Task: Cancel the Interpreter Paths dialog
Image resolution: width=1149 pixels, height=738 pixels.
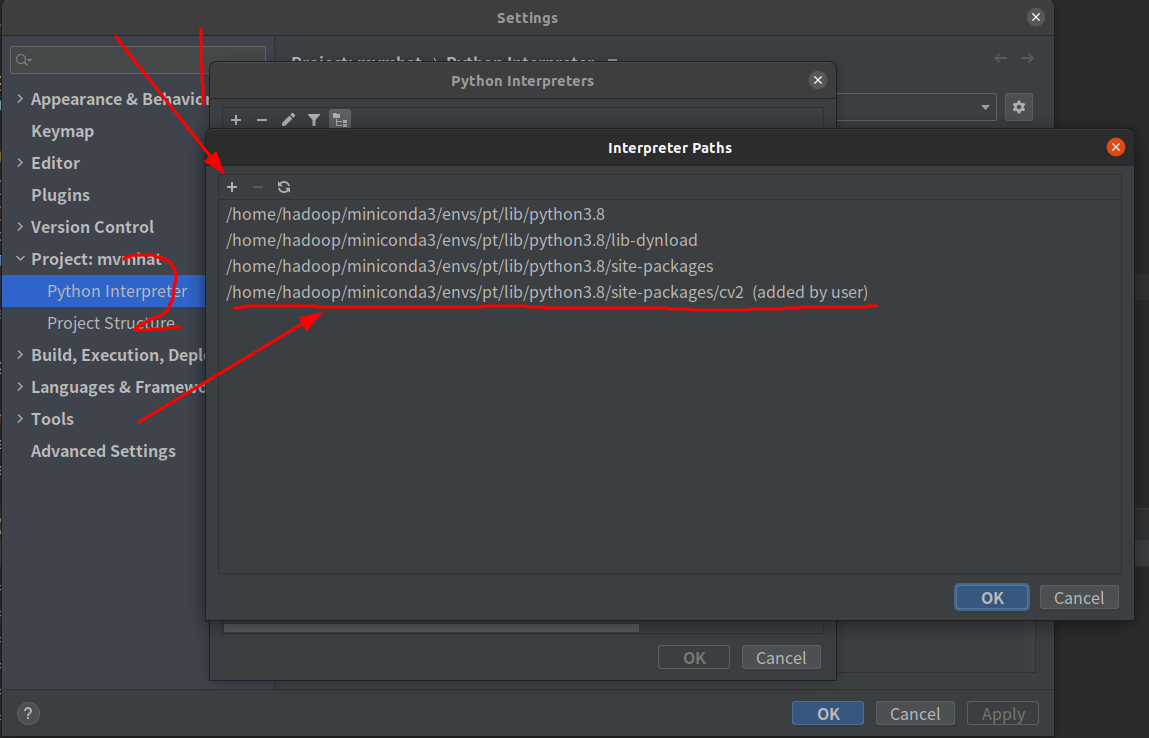Action: coord(1079,597)
